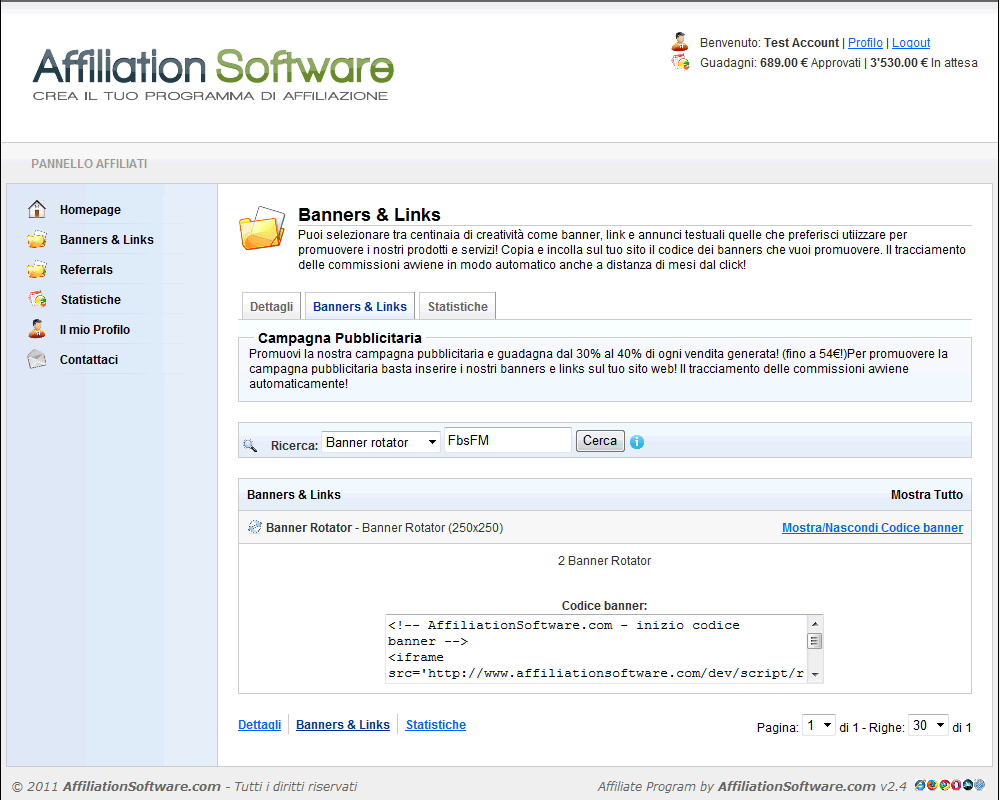Click the Banner Rotator (250x250) row title
This screenshot has width=1000, height=800.
(x=385, y=528)
